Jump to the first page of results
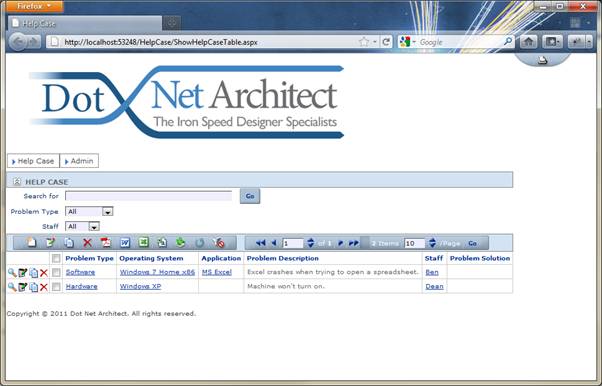Screen dimensions: 602x386 coord(261,243)
